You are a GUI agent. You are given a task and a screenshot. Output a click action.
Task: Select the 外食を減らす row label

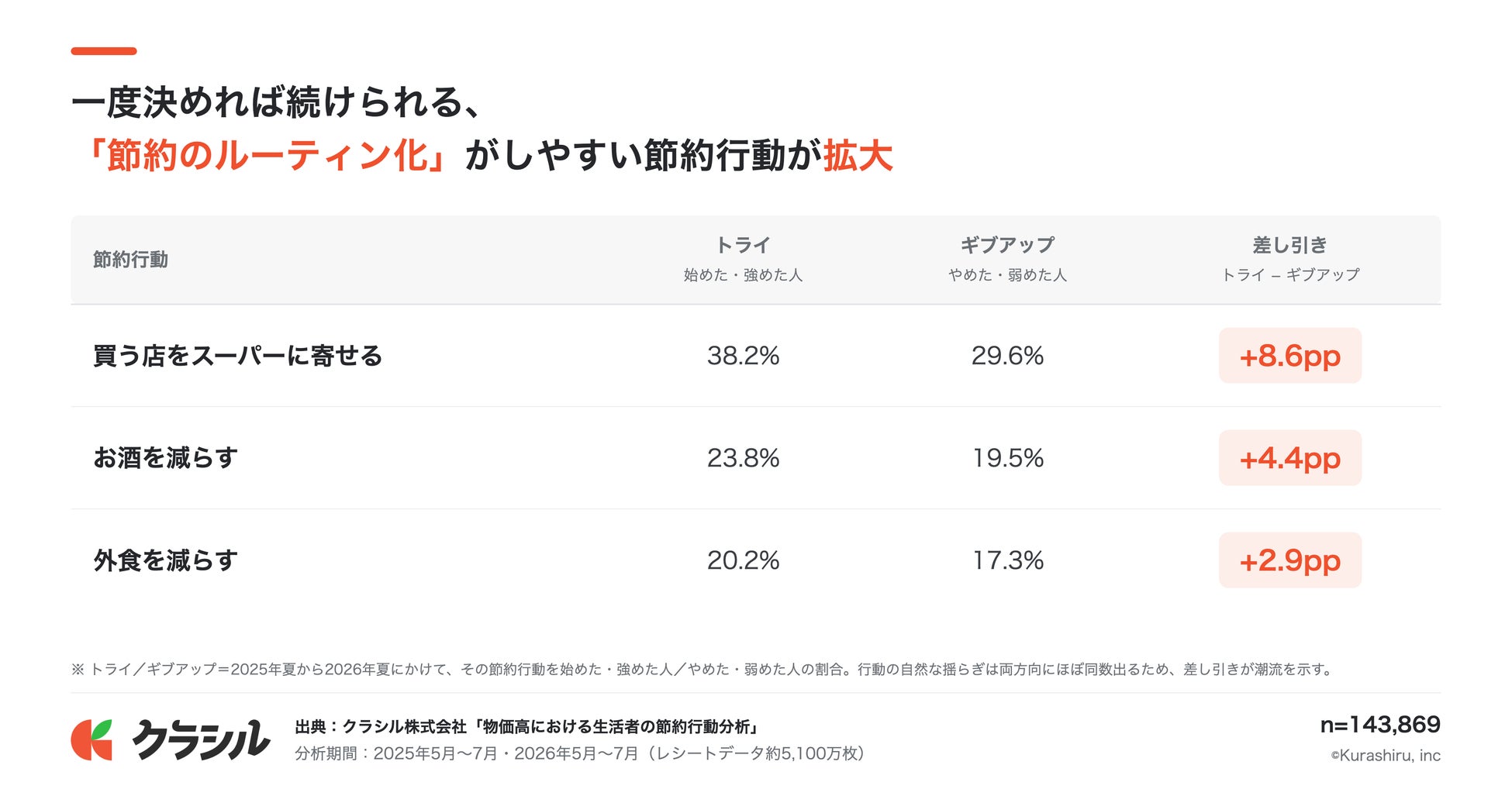point(165,560)
